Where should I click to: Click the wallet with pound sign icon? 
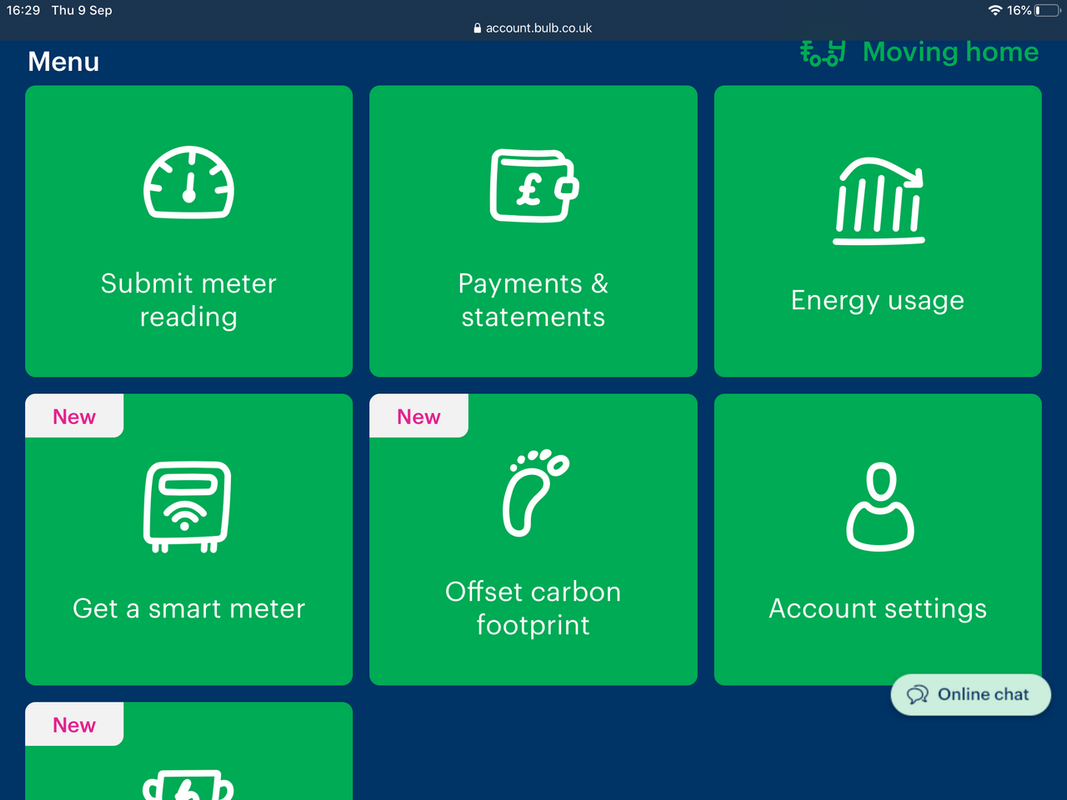click(x=534, y=186)
